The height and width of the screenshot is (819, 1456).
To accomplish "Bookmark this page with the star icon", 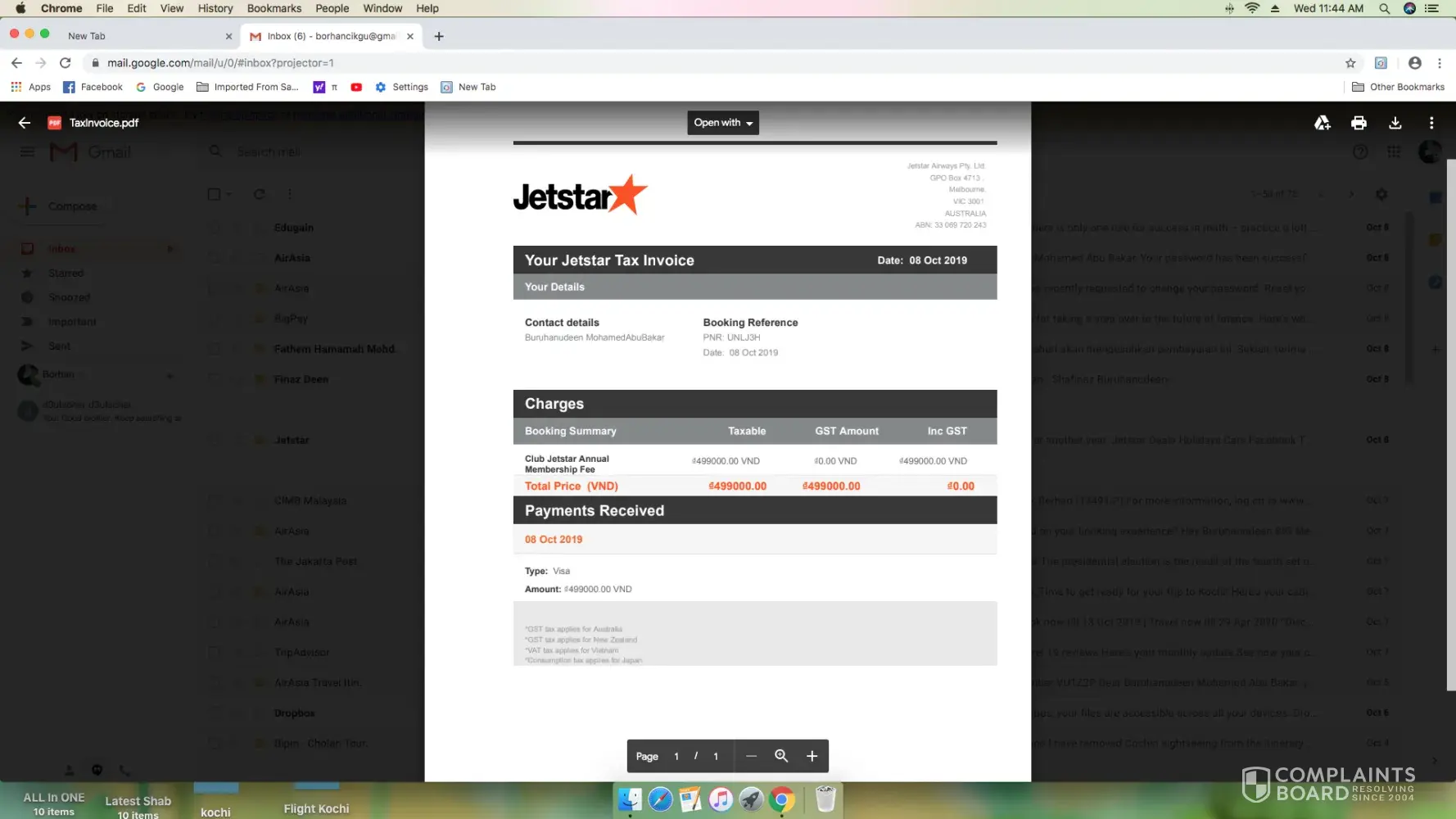I will (x=1350, y=63).
